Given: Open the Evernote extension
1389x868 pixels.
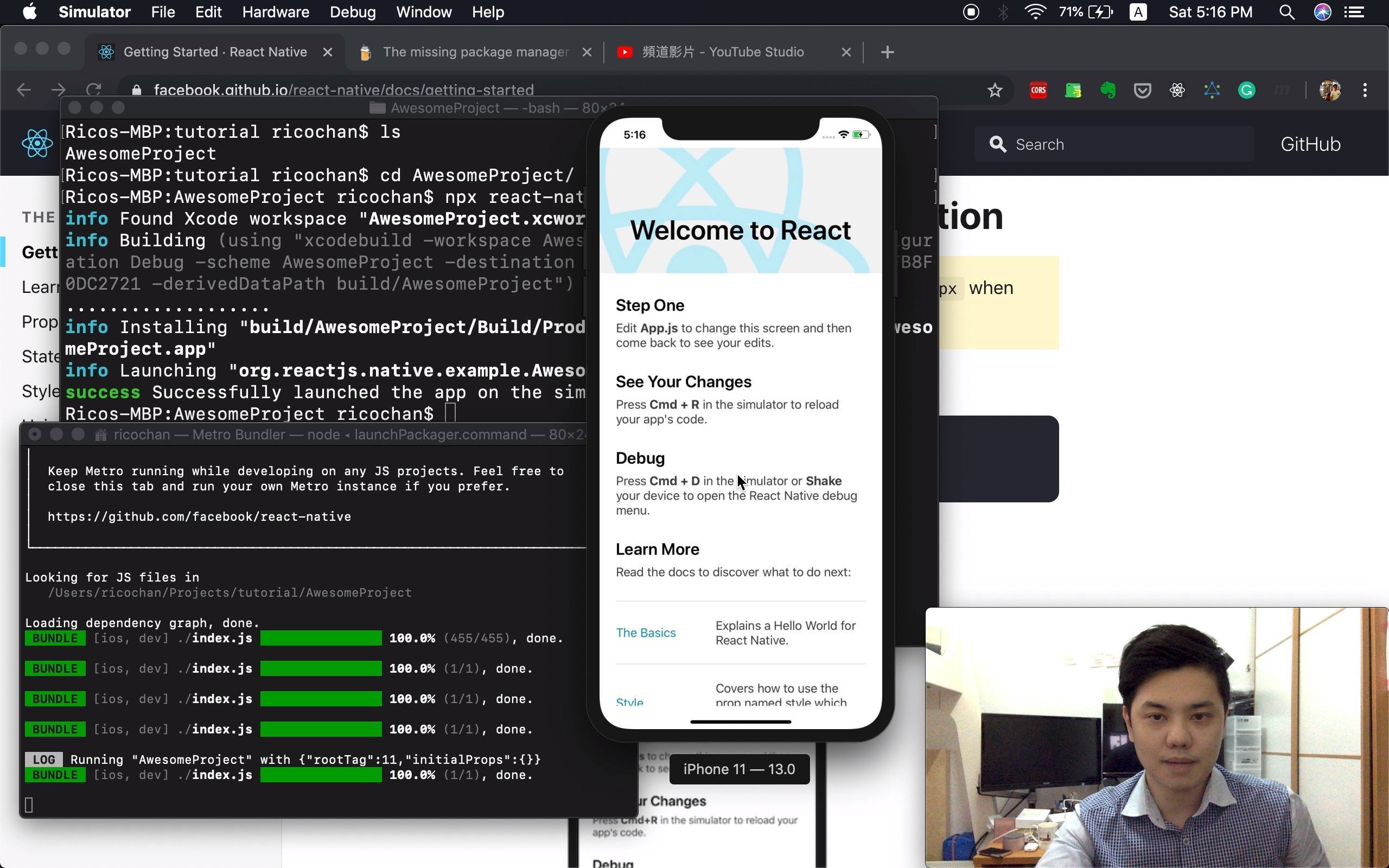Looking at the screenshot, I should click(1108, 90).
